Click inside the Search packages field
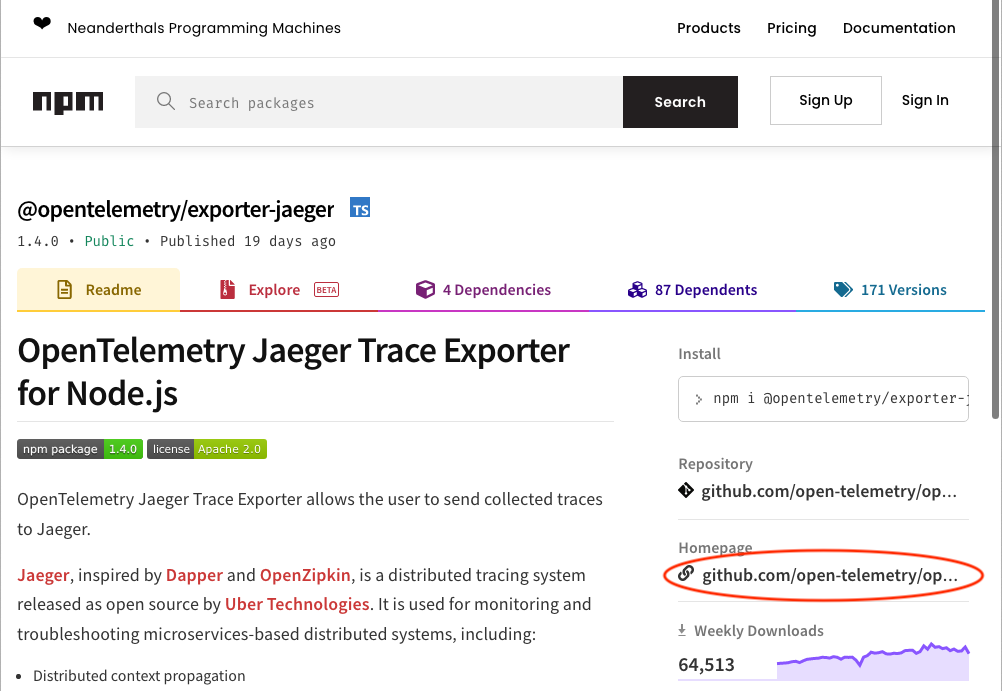The height and width of the screenshot is (691, 1002). tap(380, 101)
